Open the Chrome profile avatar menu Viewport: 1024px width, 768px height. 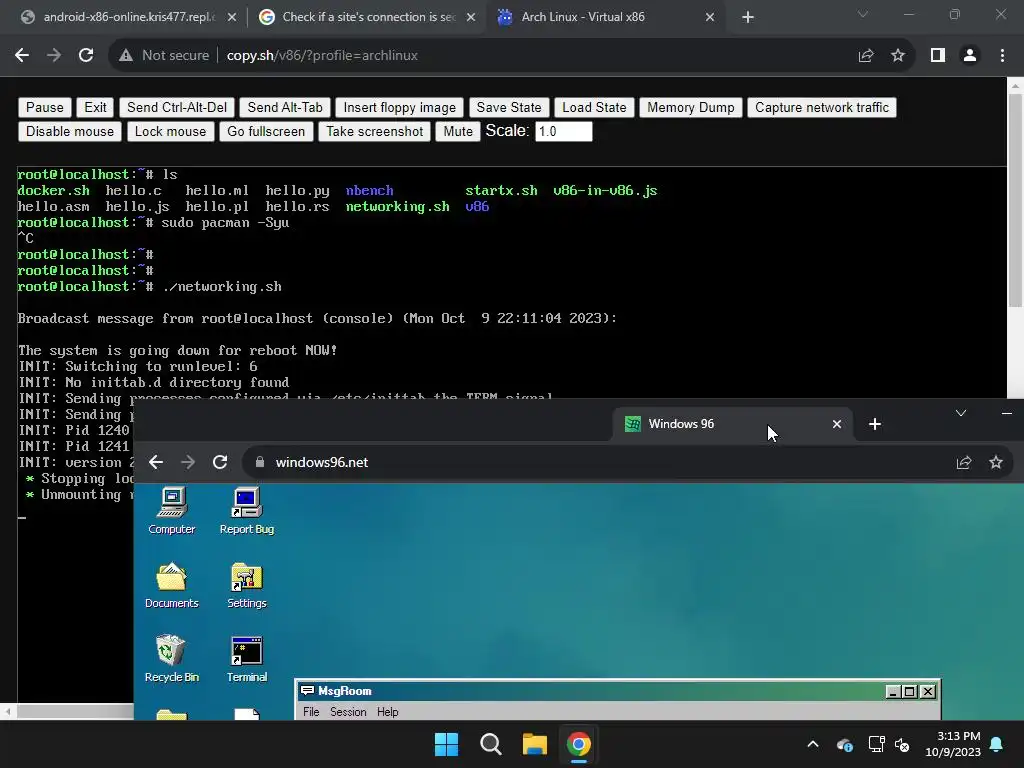(x=970, y=56)
